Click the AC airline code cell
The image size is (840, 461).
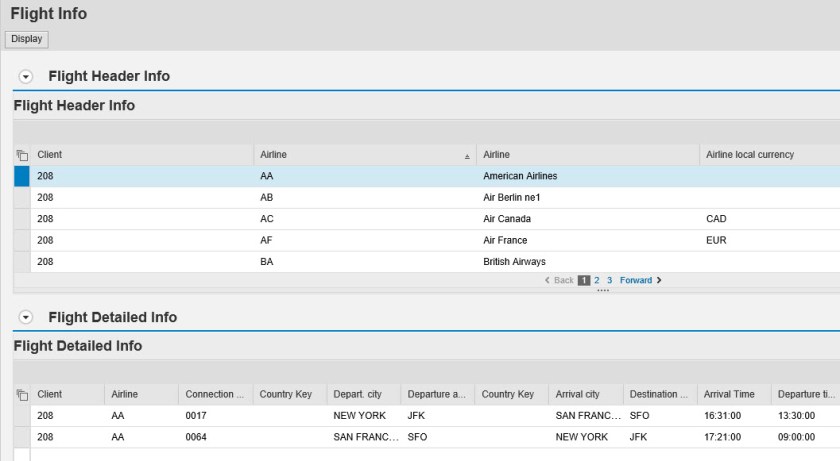click(x=365, y=219)
